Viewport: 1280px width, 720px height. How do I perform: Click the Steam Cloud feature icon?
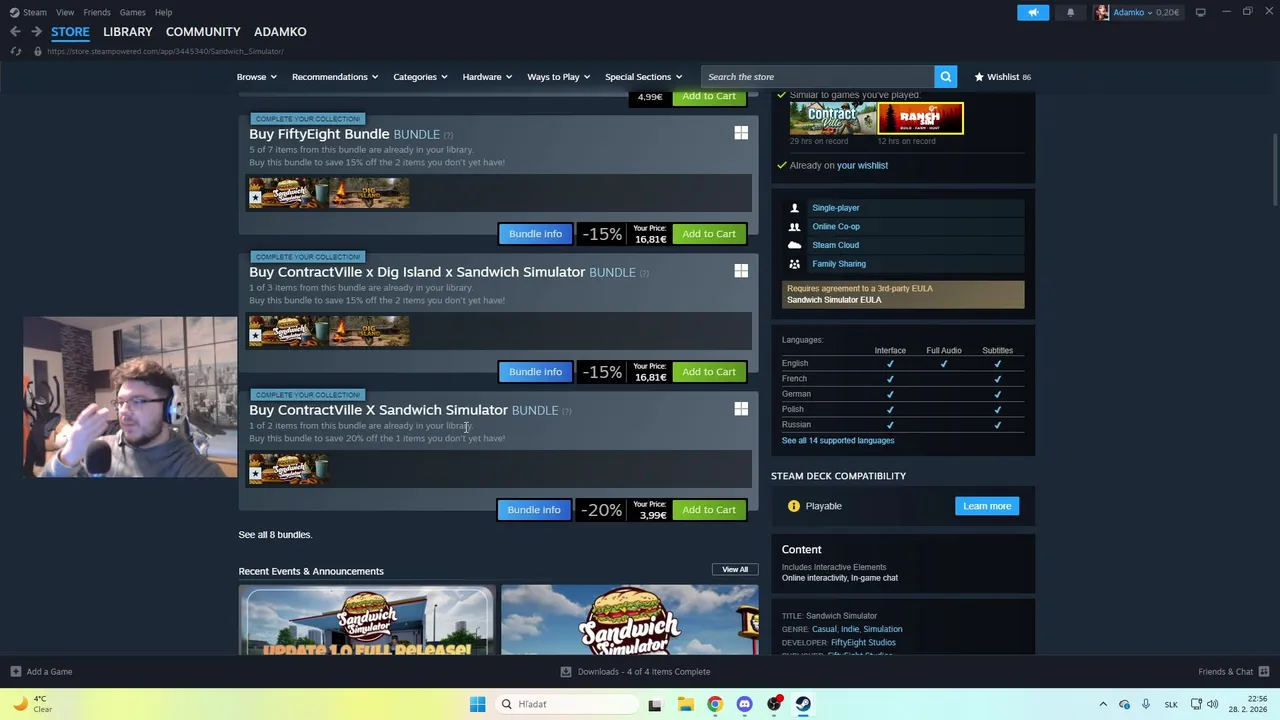click(794, 245)
